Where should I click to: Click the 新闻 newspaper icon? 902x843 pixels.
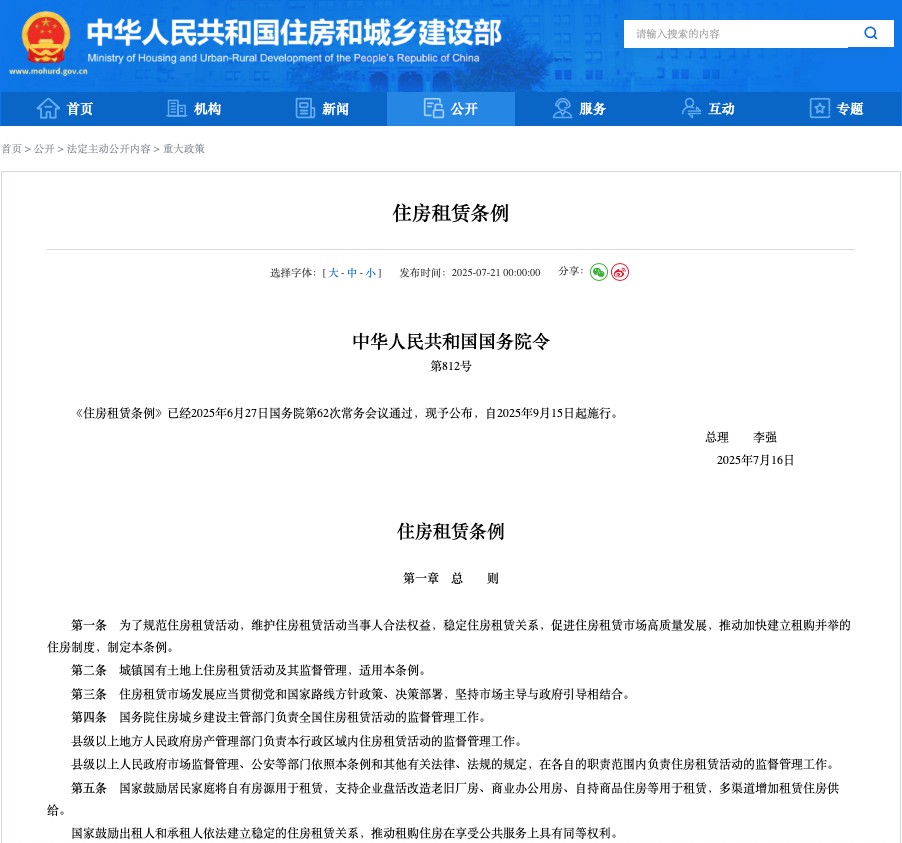coord(305,108)
